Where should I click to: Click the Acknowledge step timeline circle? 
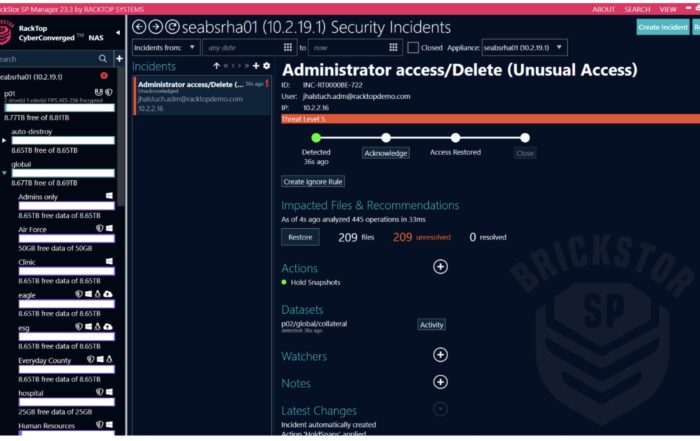[x=386, y=137]
